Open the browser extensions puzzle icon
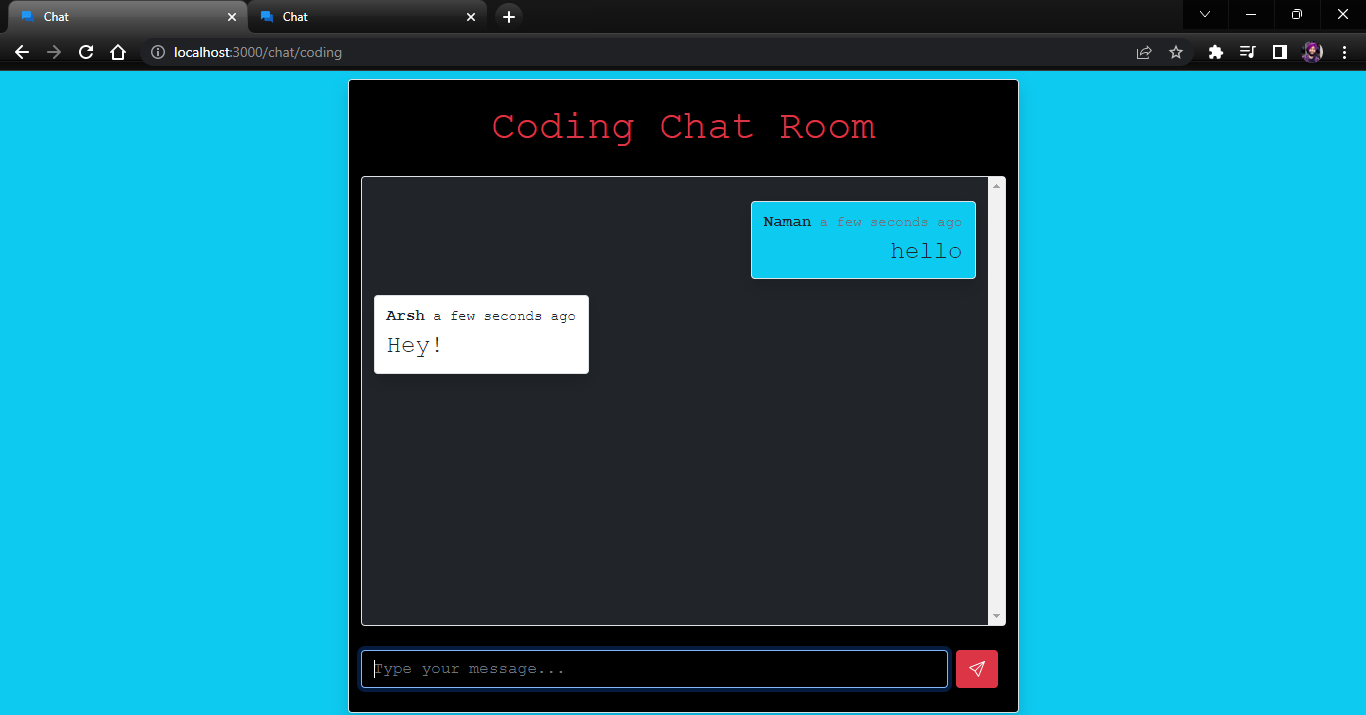The image size is (1366, 715). (1215, 52)
